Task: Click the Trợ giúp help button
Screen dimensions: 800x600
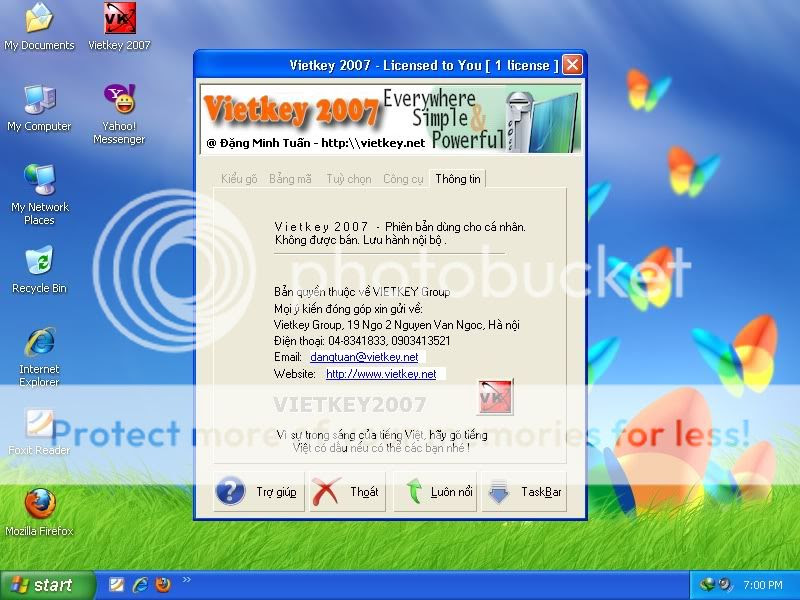Action: coord(259,492)
